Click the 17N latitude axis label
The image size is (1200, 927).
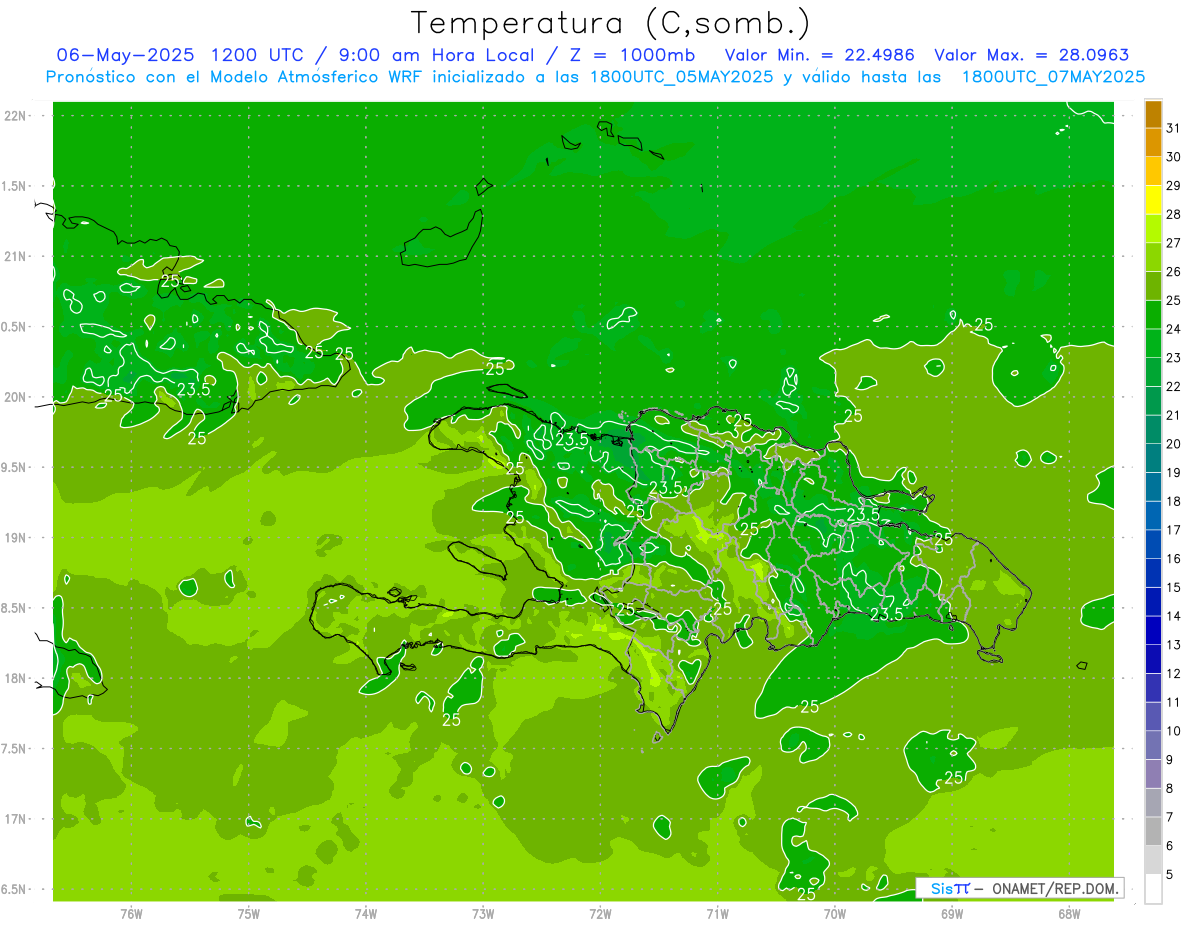[16, 819]
